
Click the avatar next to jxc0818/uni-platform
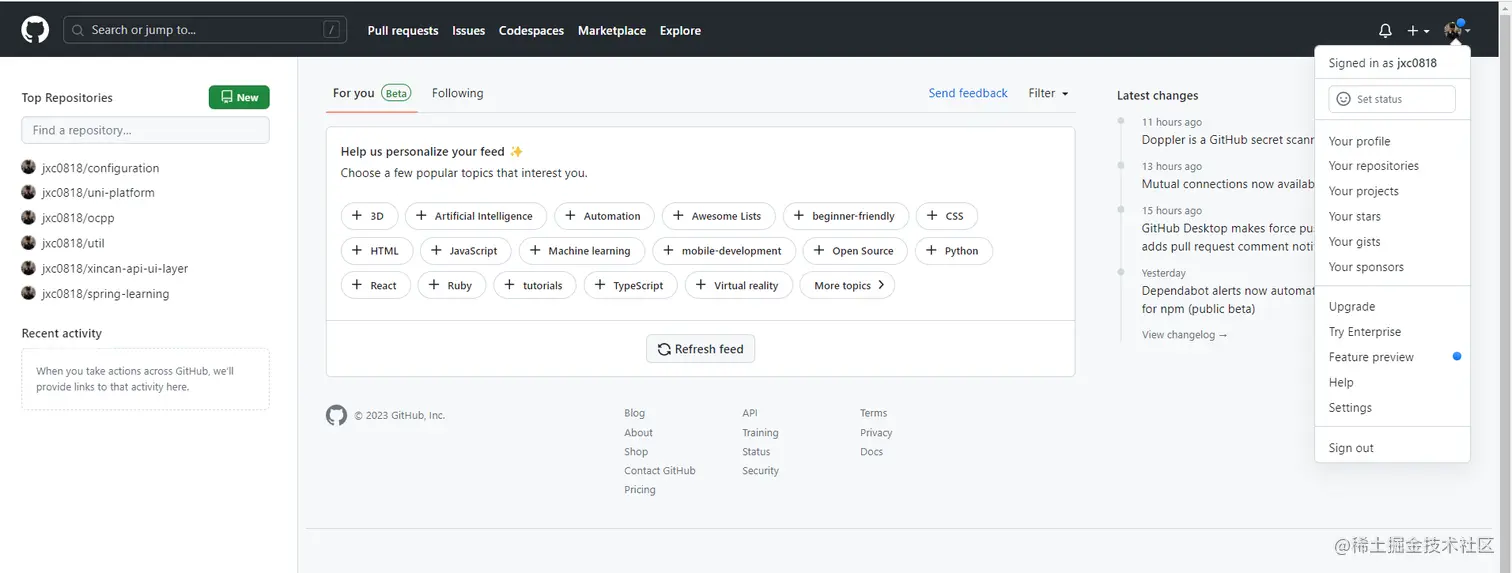tap(28, 192)
